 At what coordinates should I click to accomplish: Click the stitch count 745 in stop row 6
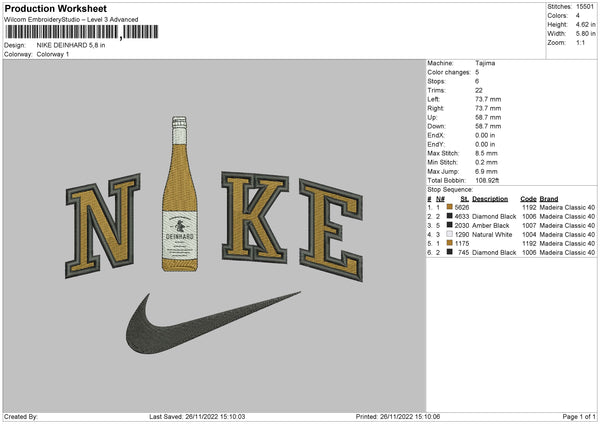tap(463, 253)
